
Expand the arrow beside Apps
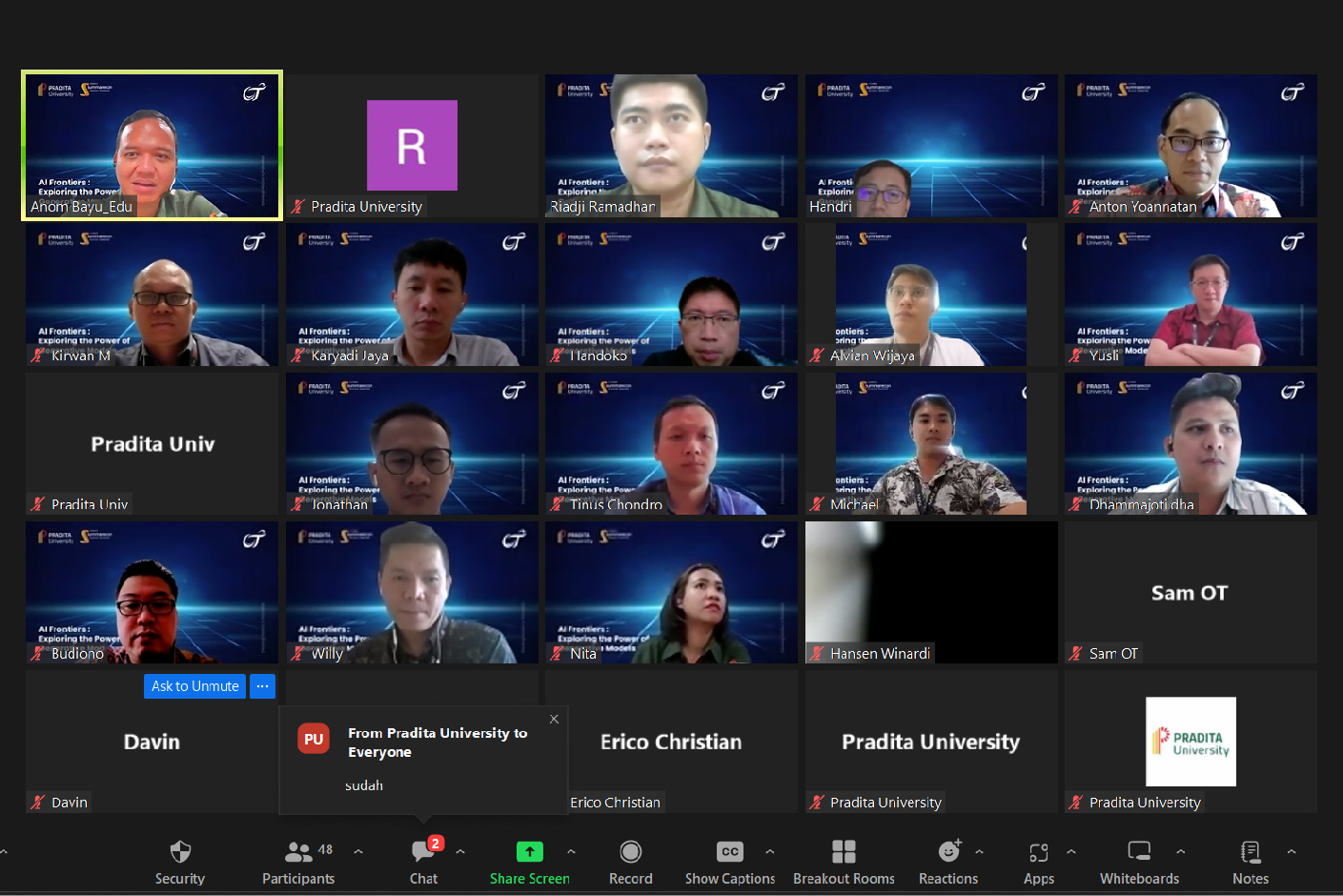[x=1071, y=851]
